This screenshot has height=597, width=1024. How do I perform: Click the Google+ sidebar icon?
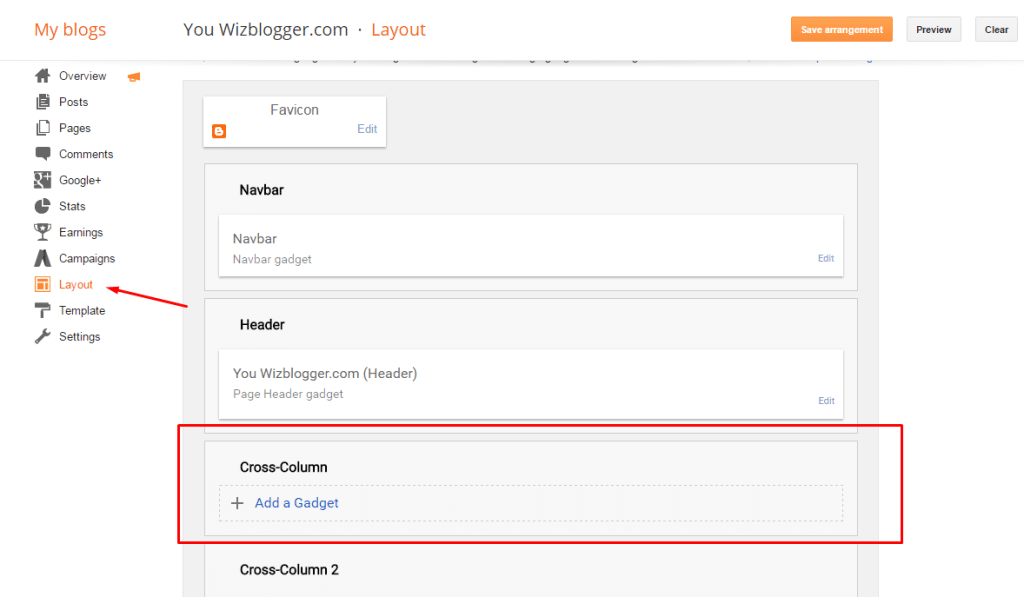[x=42, y=180]
